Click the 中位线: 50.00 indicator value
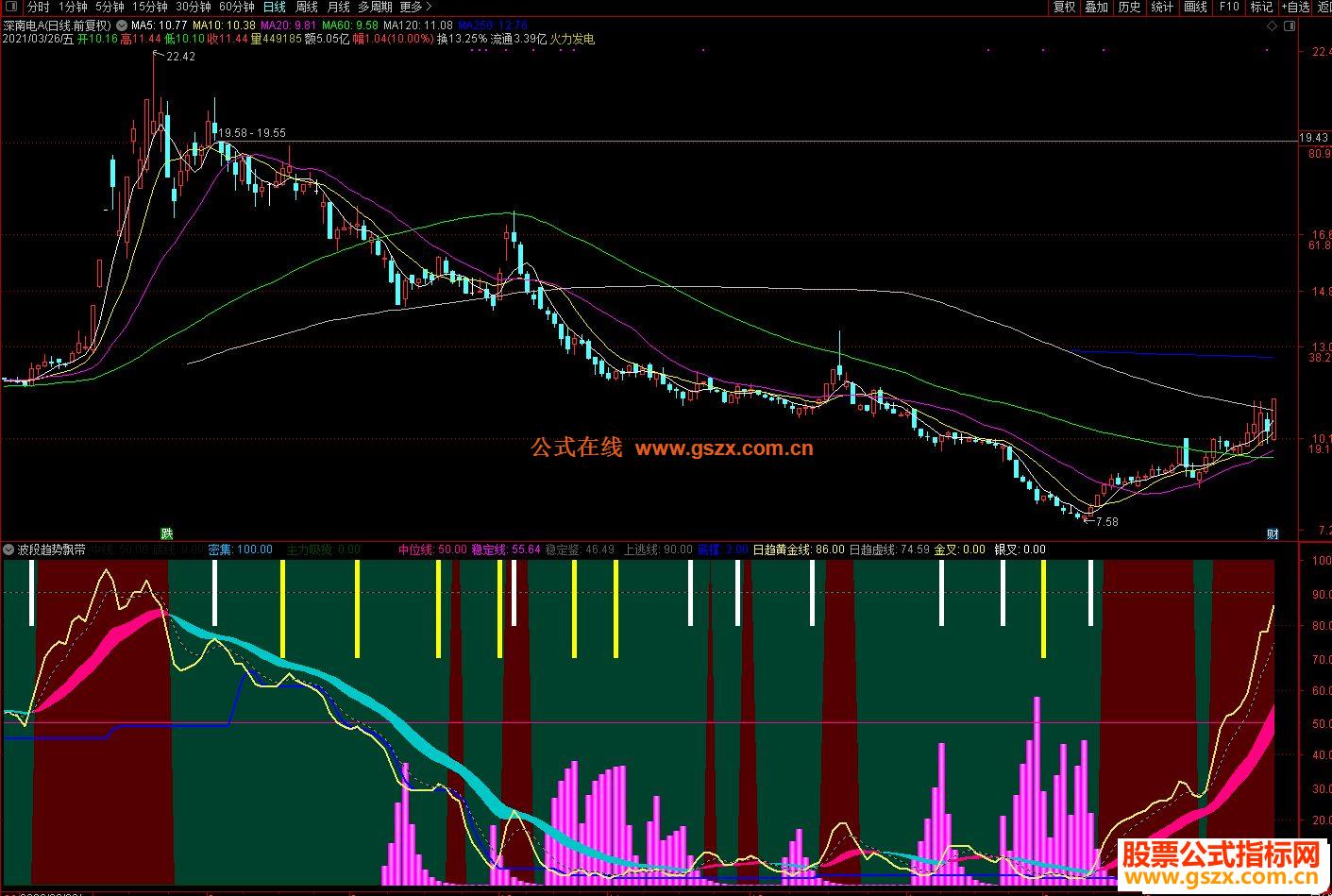The width and height of the screenshot is (1332, 896). (x=432, y=549)
